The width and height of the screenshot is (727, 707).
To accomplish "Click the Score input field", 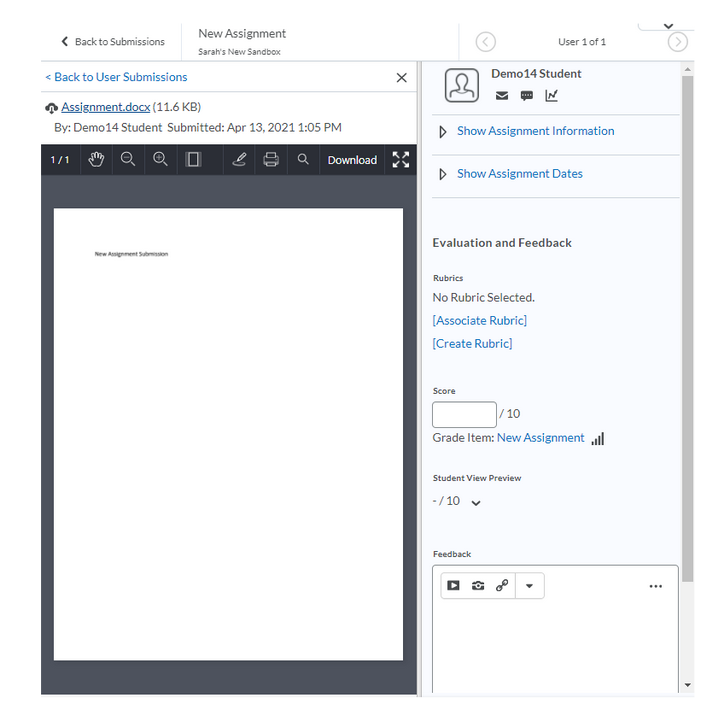I will pyautogui.click(x=464, y=414).
